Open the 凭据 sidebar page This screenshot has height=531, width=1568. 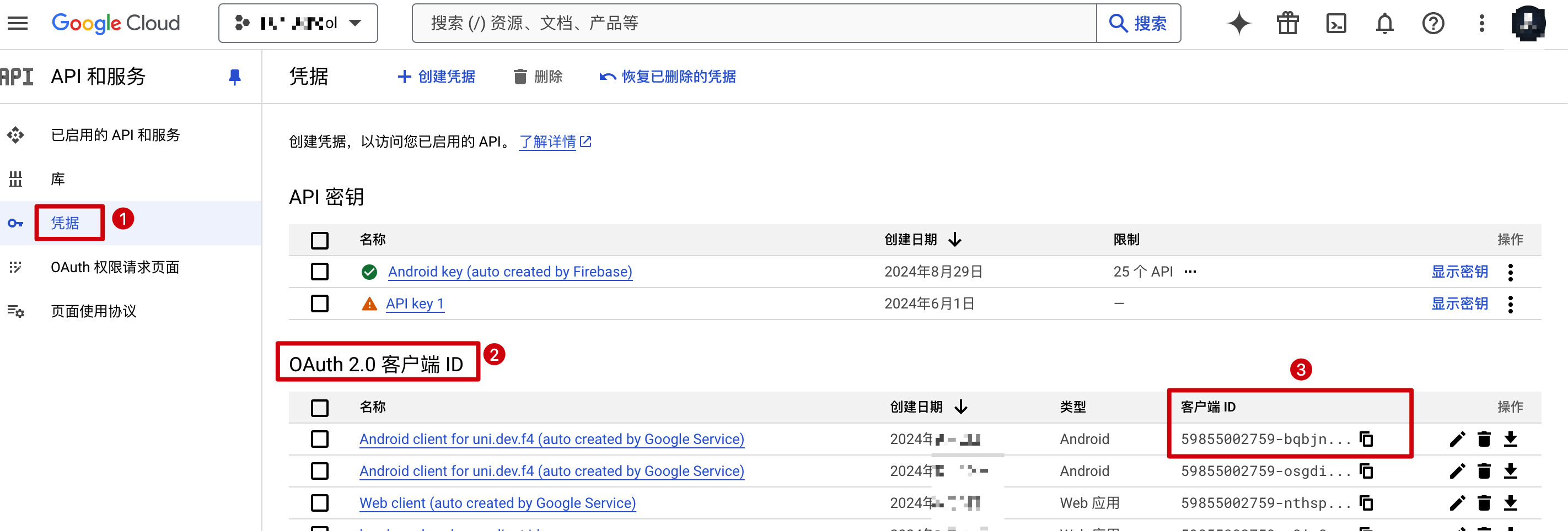click(x=65, y=223)
